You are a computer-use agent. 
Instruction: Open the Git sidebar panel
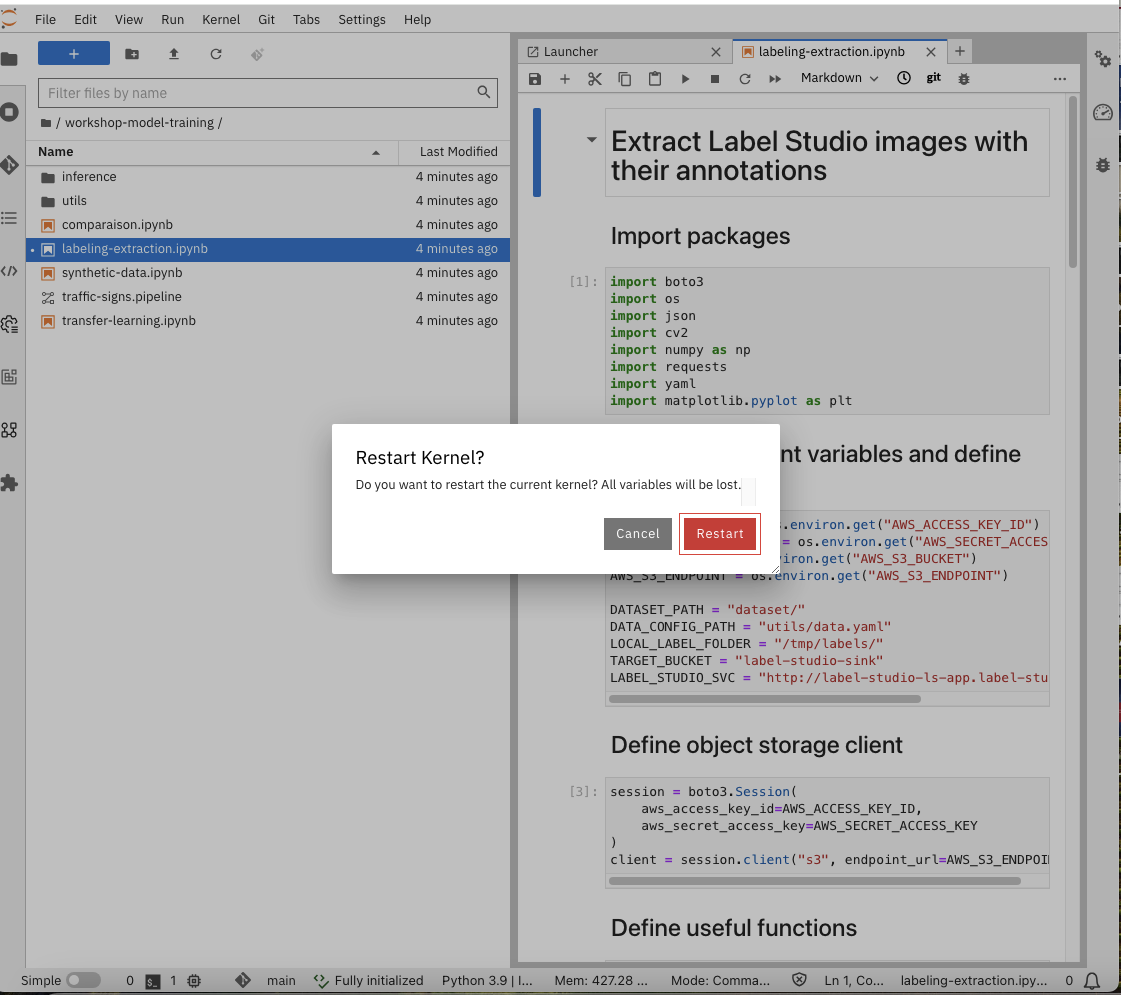point(10,165)
